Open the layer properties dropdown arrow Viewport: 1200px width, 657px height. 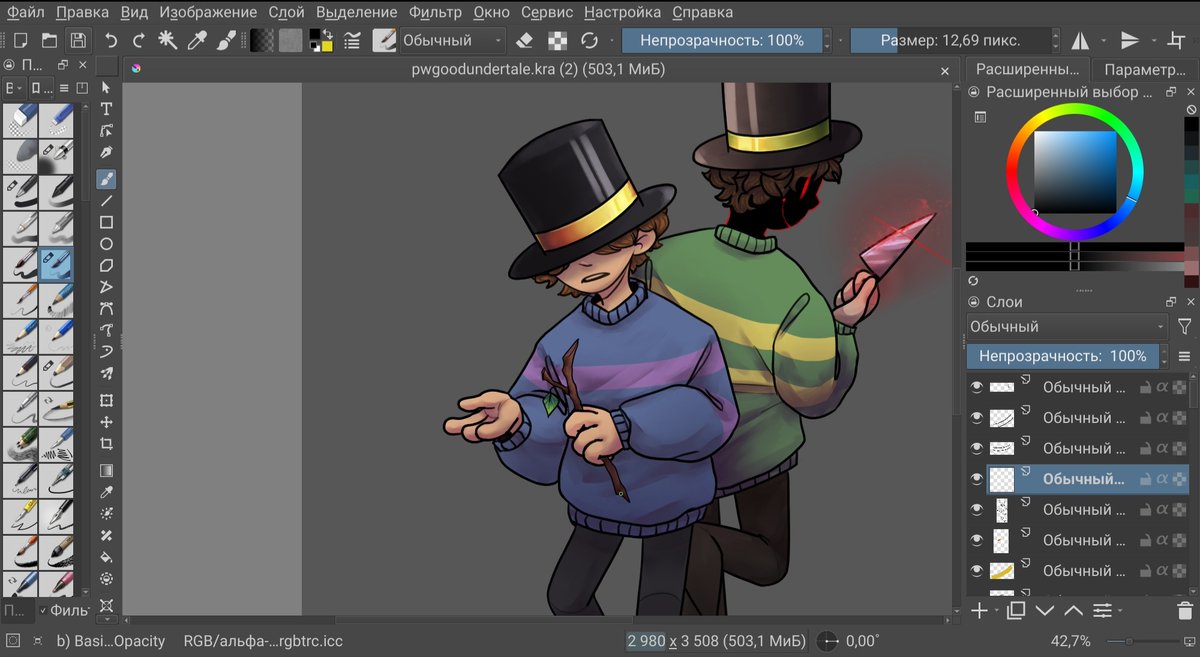(1120, 611)
